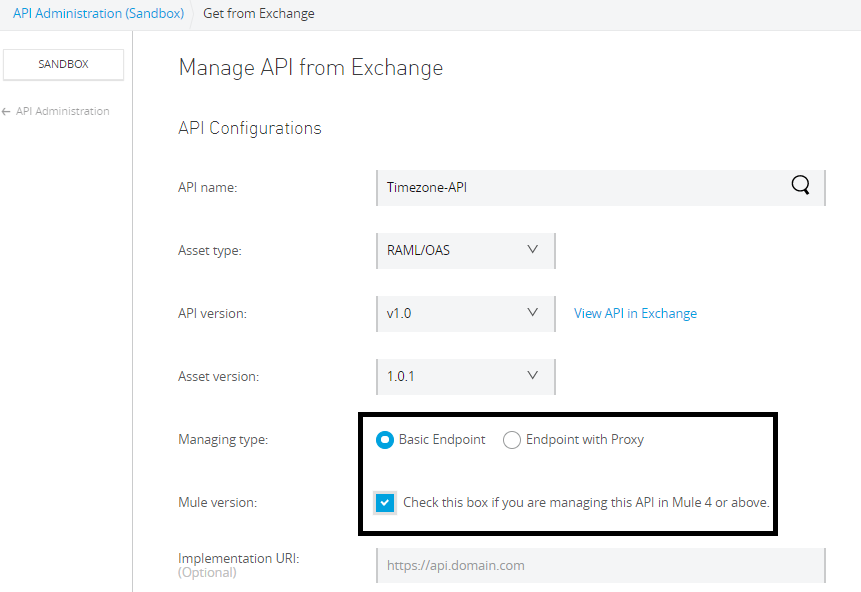Click the chevron arrow in API version field

[532, 313]
